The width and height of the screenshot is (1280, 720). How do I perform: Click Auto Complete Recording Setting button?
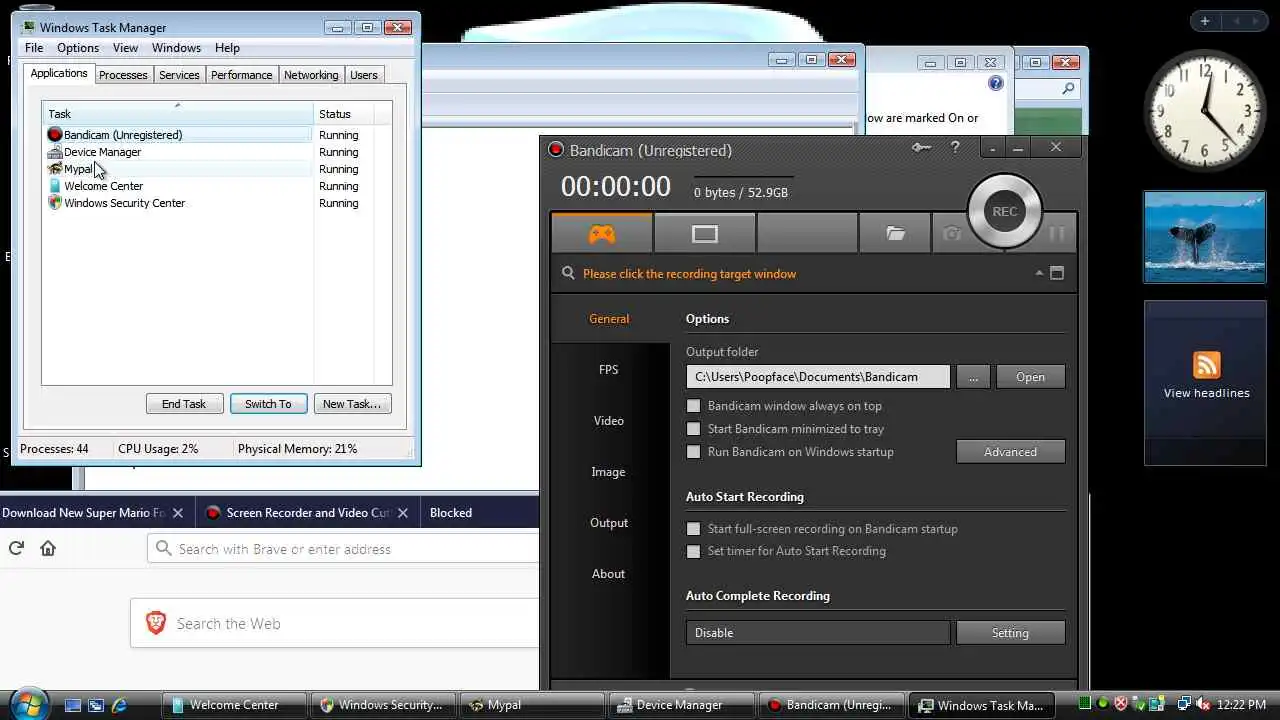click(1010, 633)
